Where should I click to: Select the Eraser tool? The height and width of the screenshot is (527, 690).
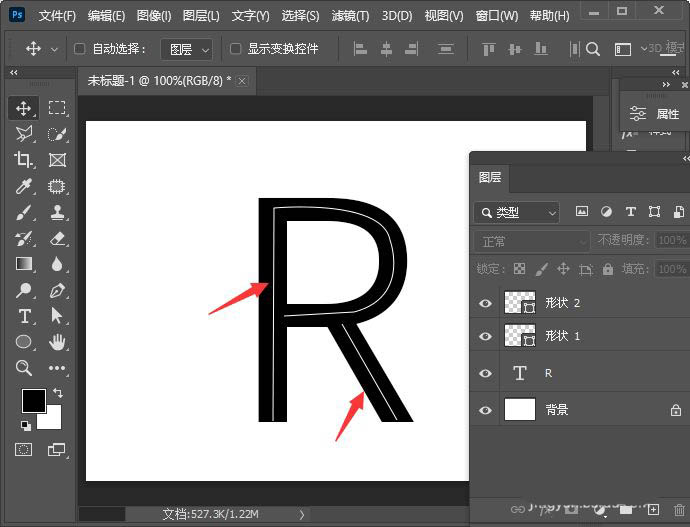[x=57, y=239]
